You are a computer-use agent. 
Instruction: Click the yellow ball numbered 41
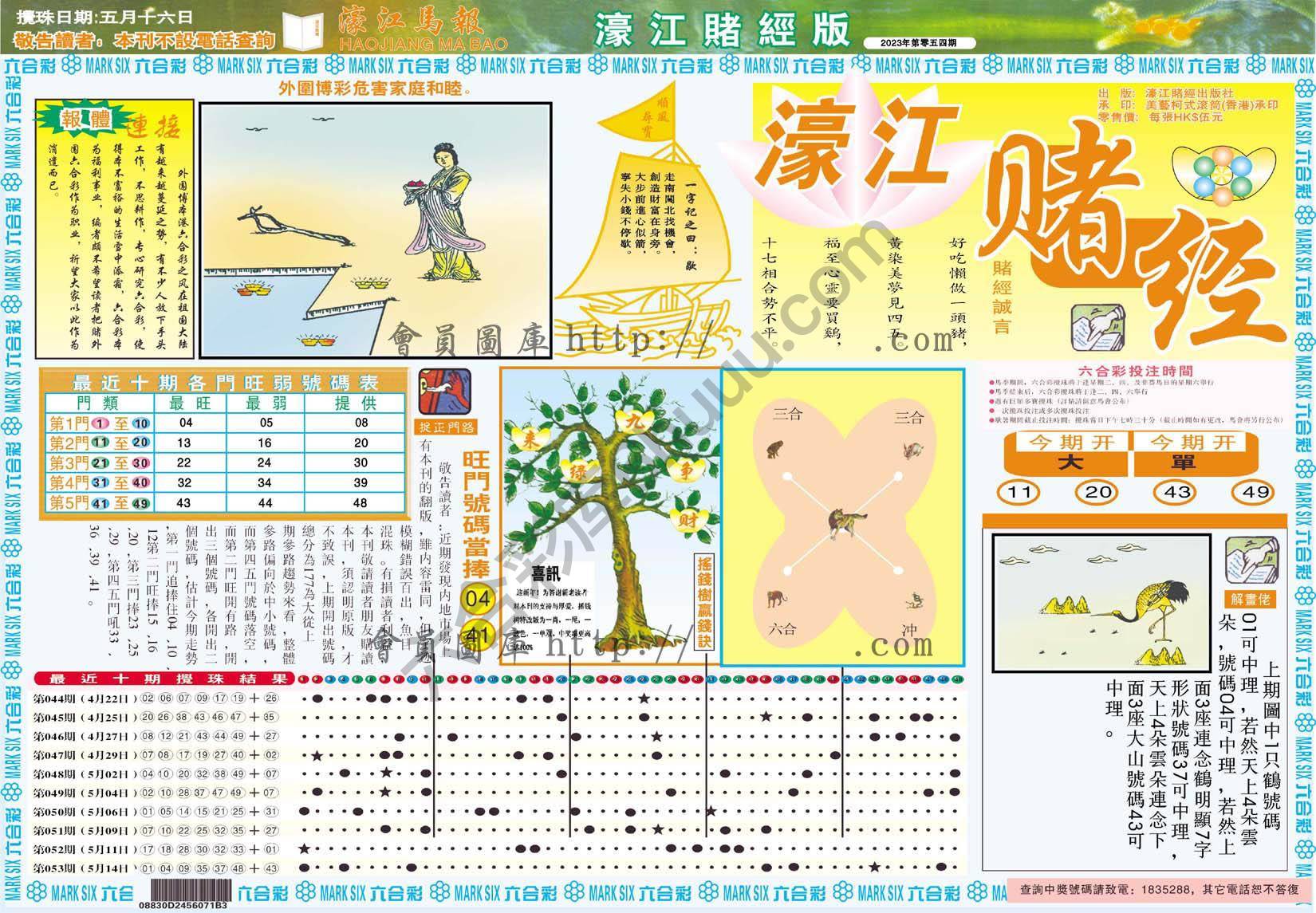[x=477, y=635]
